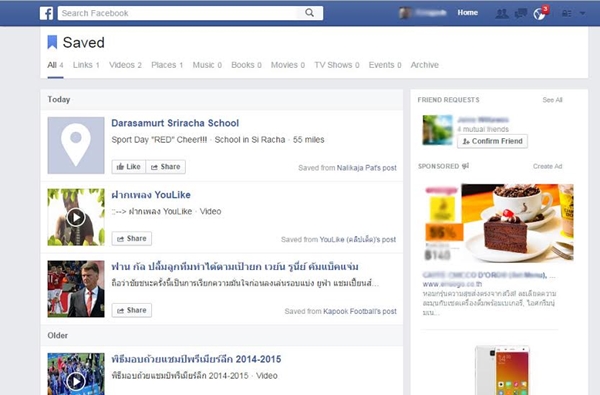This screenshot has height=395, width=600.
Task: Open the smartphone sponsored ad image
Action: pyautogui.click(x=503, y=370)
